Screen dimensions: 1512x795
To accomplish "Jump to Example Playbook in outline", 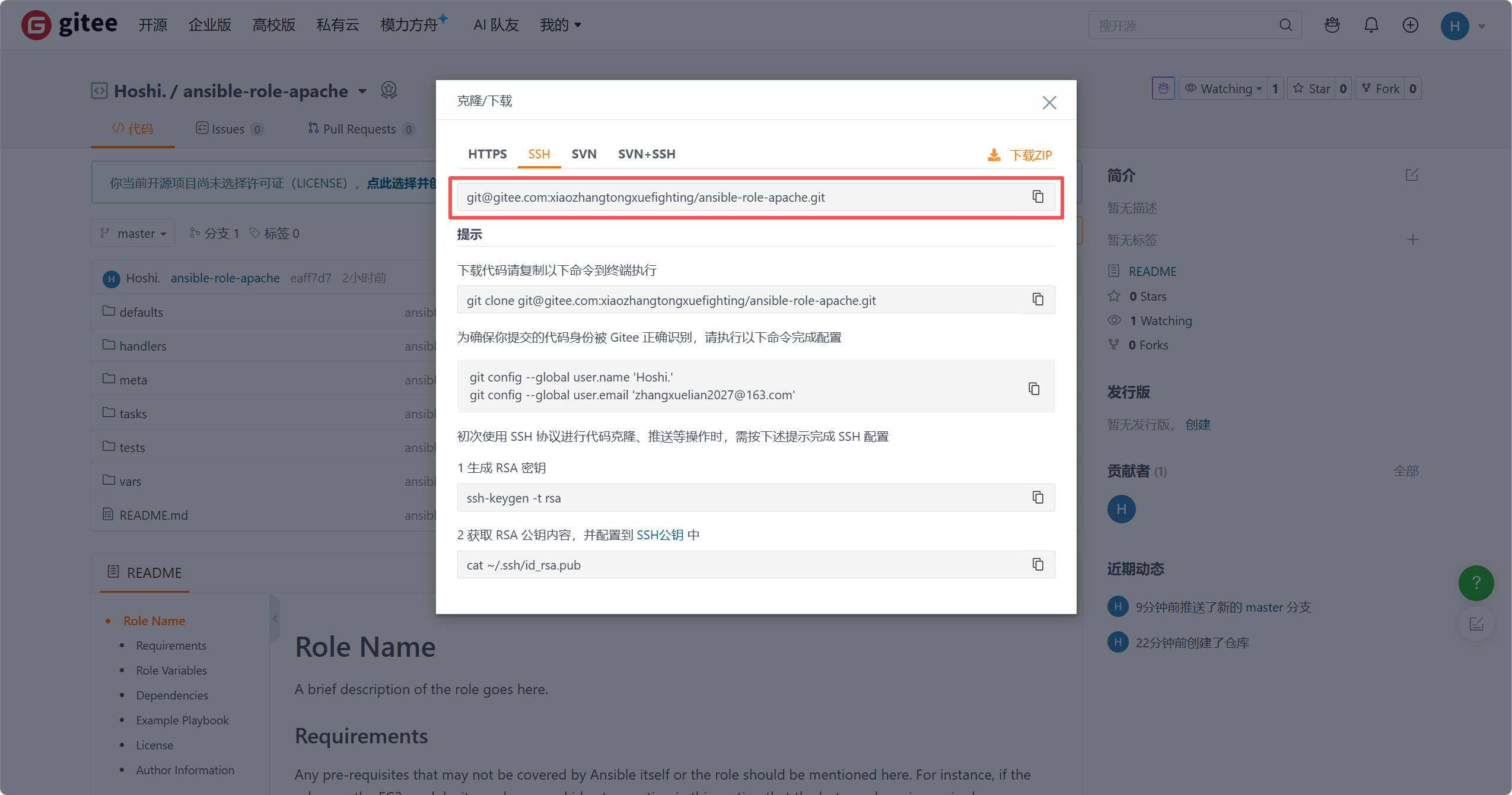I will (x=182, y=720).
